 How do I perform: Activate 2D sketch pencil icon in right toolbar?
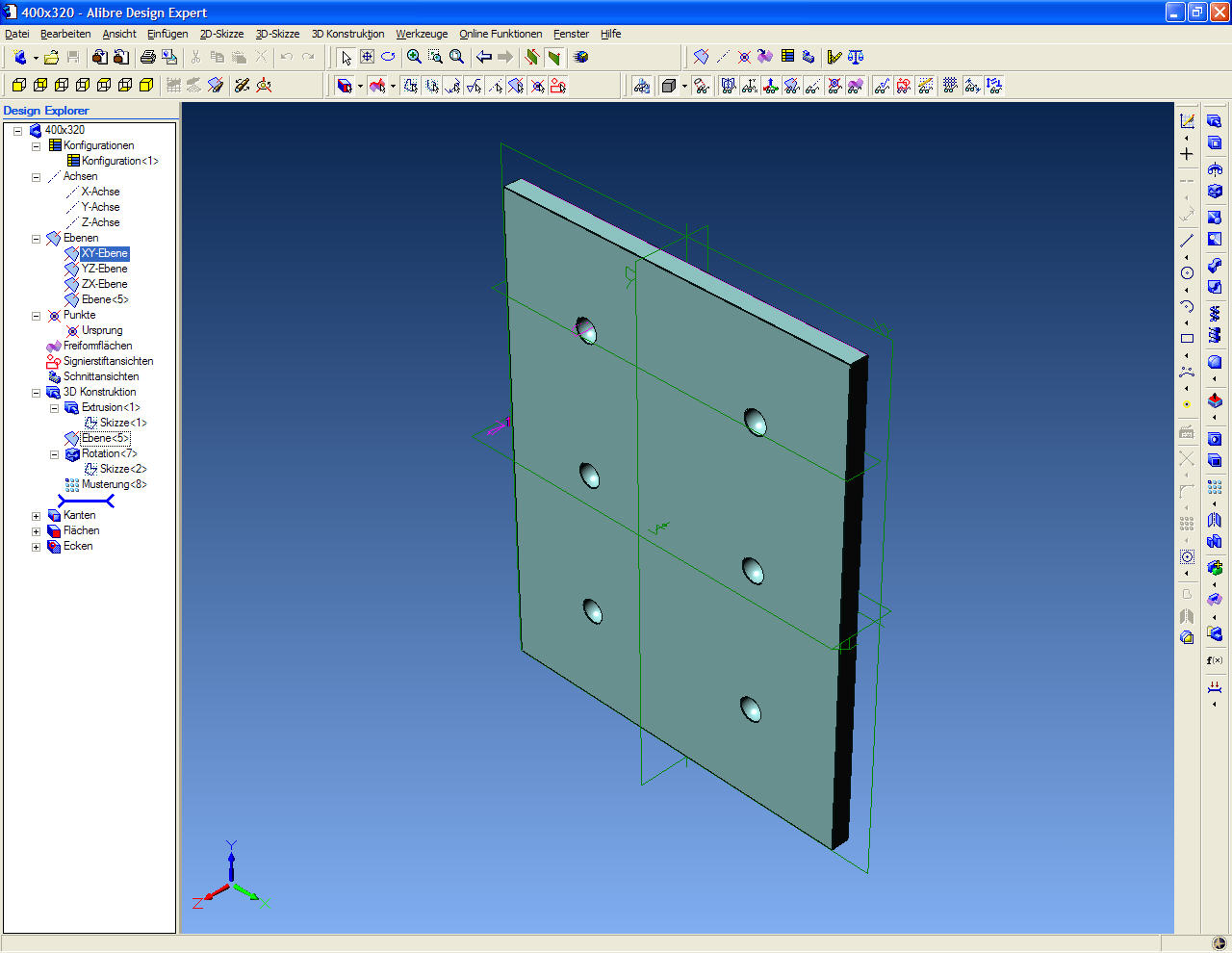pos(1187,121)
